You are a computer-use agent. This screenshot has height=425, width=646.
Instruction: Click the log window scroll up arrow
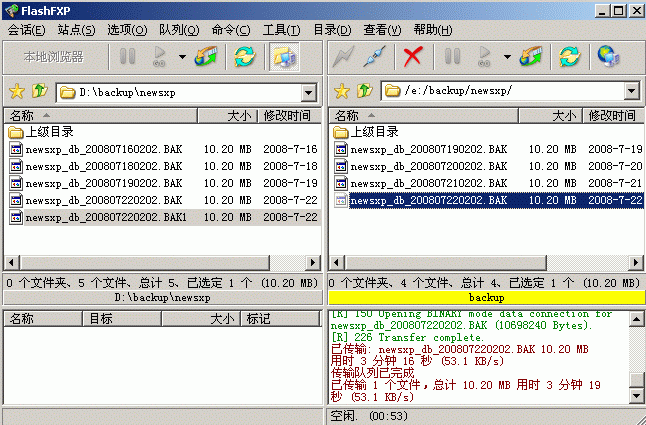click(x=637, y=319)
